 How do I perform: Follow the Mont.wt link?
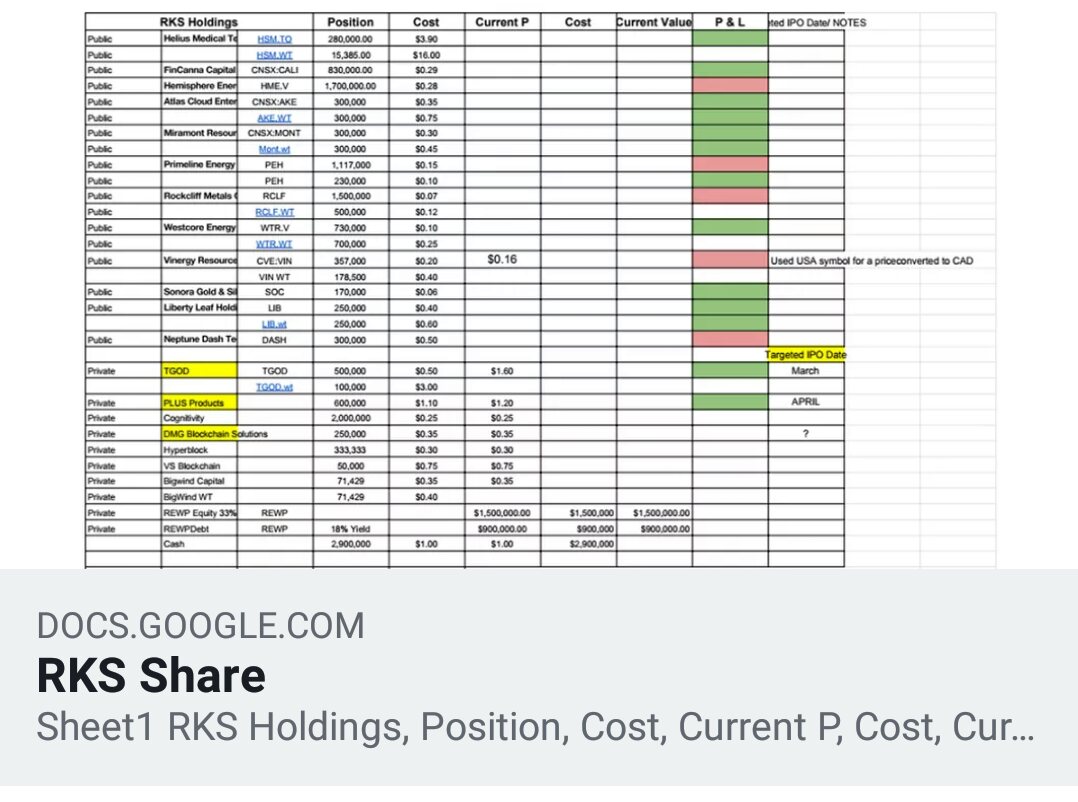point(274,149)
